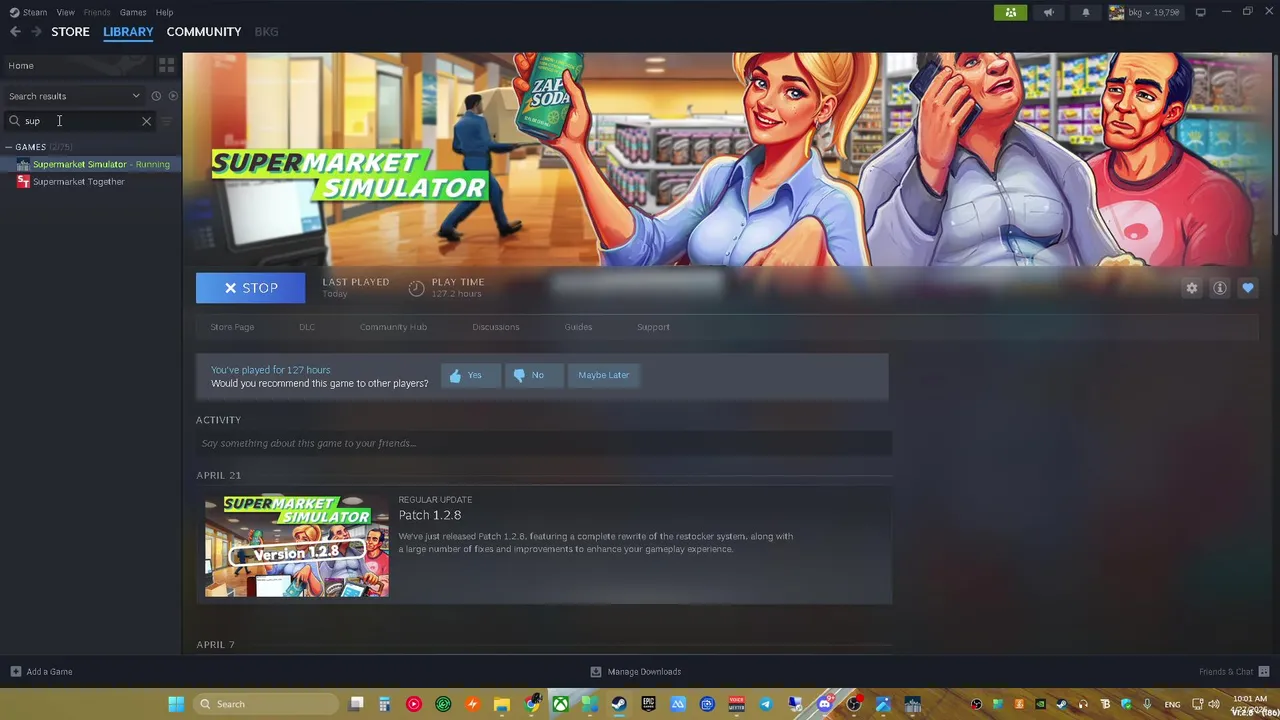The height and width of the screenshot is (720, 1280).
Task: Open the announcements megaphone icon
Action: coord(1048,12)
